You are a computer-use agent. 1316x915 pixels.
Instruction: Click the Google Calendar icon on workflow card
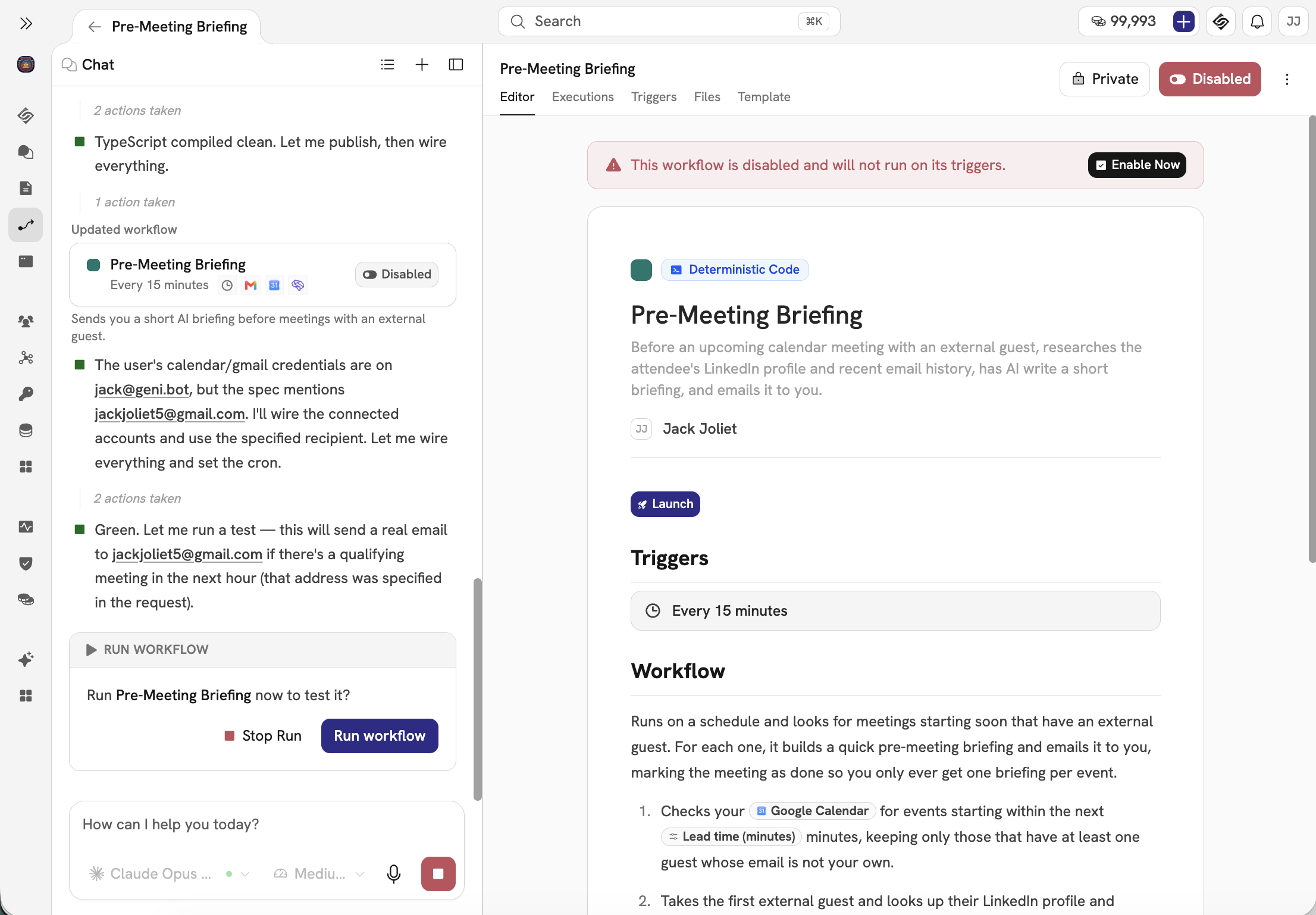274,286
